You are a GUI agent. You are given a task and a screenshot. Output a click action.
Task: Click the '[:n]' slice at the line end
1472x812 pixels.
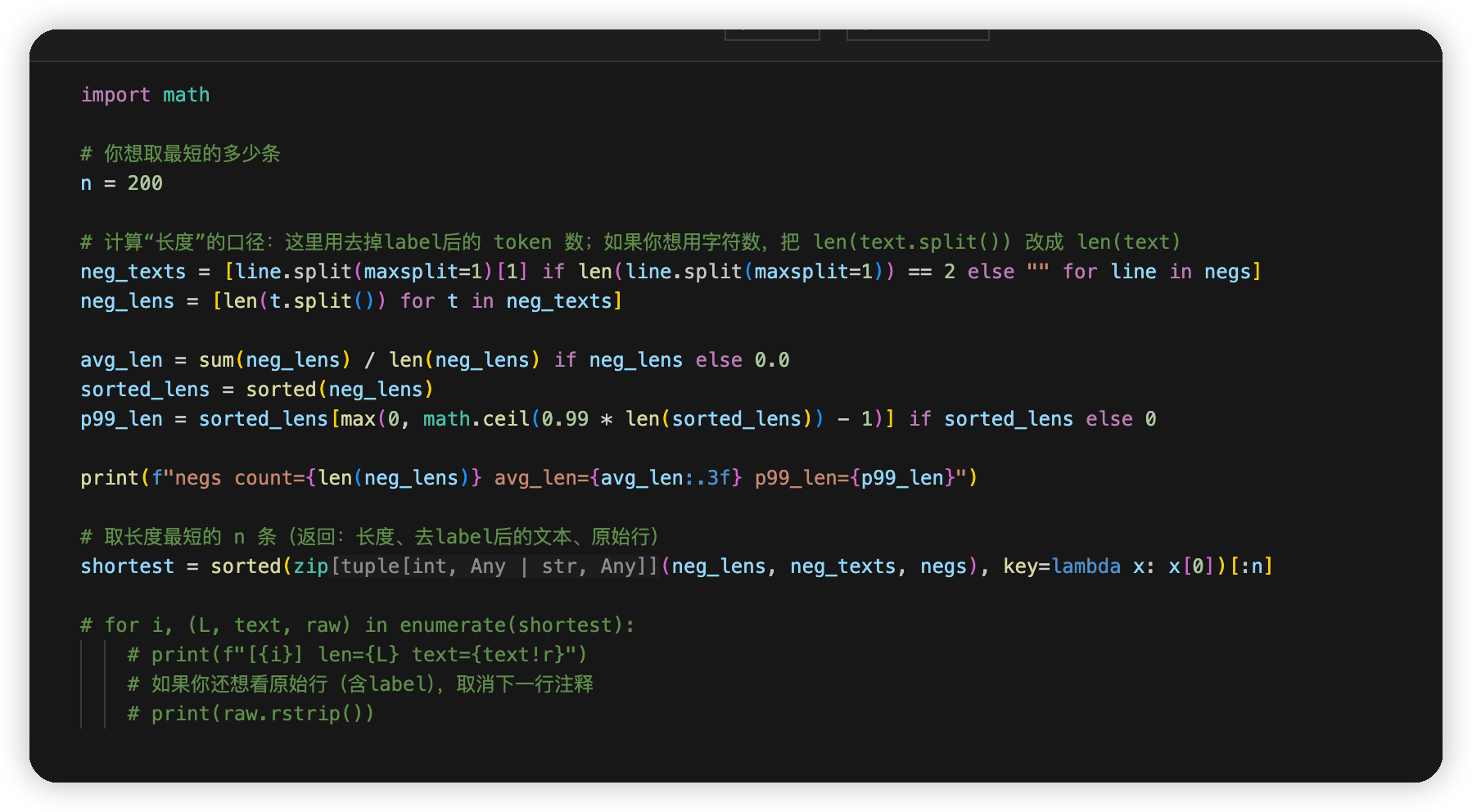(1251, 566)
